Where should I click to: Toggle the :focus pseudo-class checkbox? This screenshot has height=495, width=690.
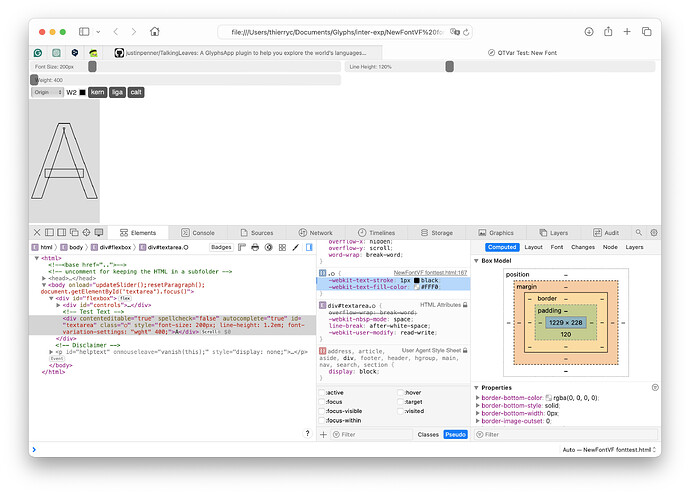click(x=322, y=402)
